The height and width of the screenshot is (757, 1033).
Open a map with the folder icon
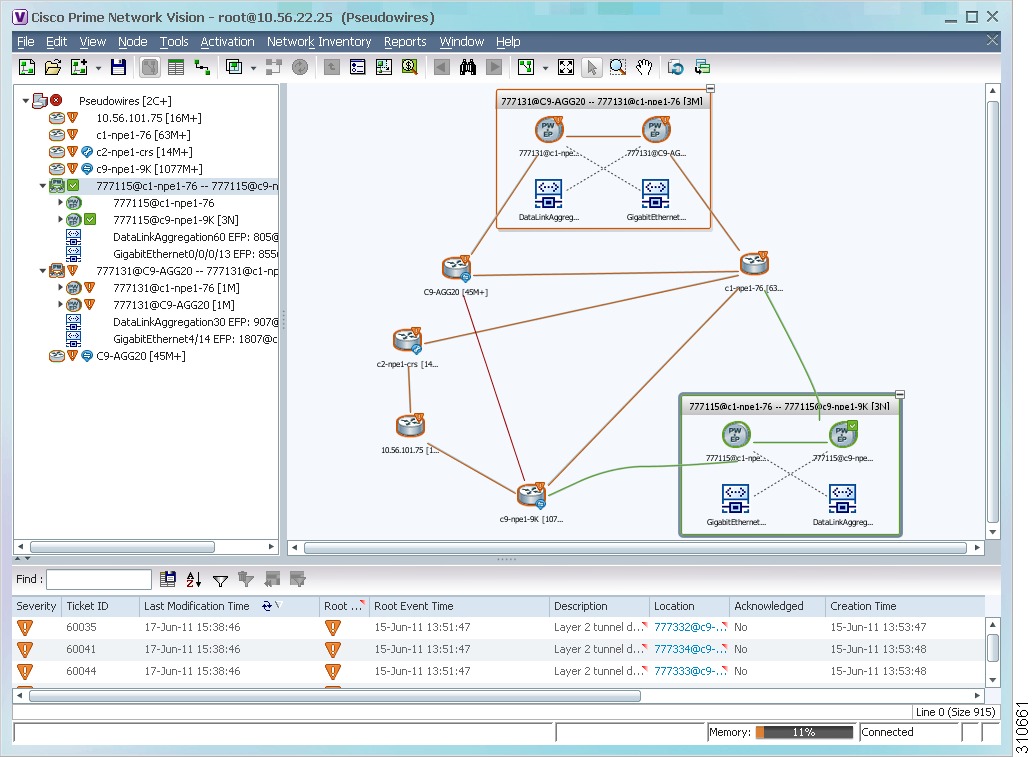click(53, 67)
